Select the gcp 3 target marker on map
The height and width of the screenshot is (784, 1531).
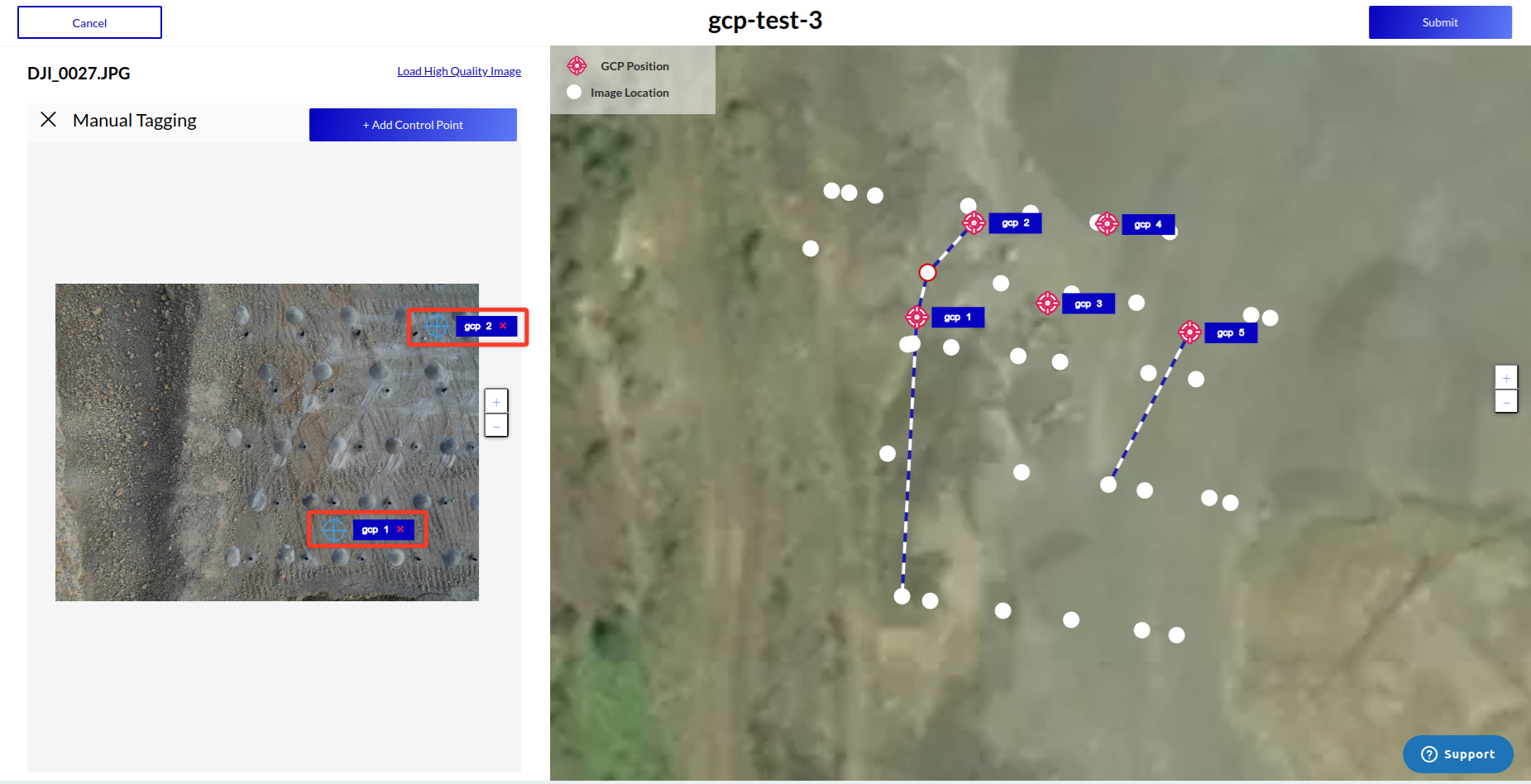1047,304
